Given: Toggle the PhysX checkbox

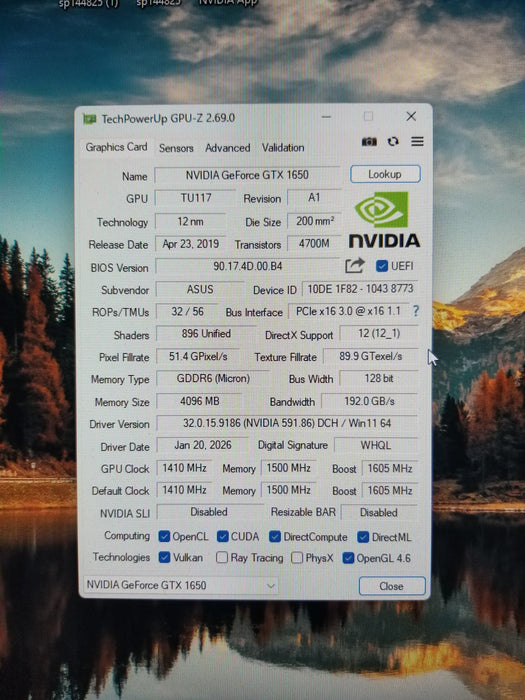Looking at the screenshot, I should (297, 558).
